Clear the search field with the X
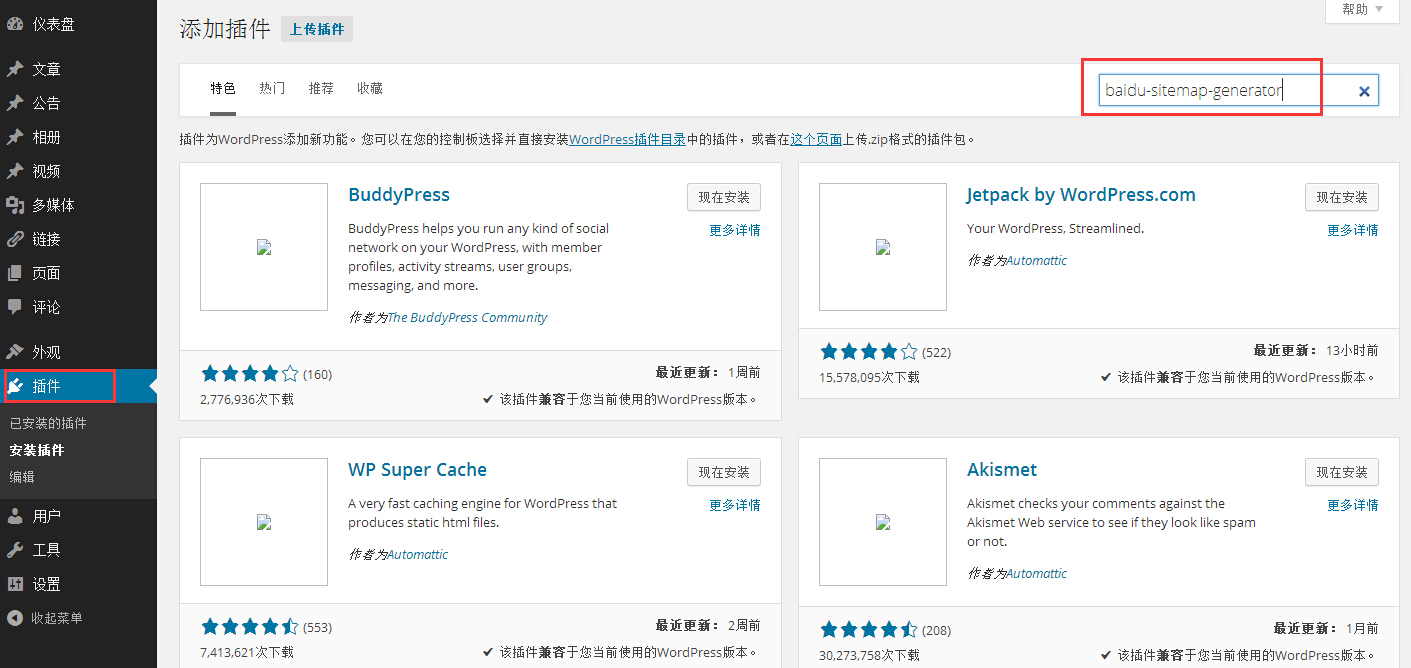Image resolution: width=1411 pixels, height=668 pixels. pos(1363,91)
